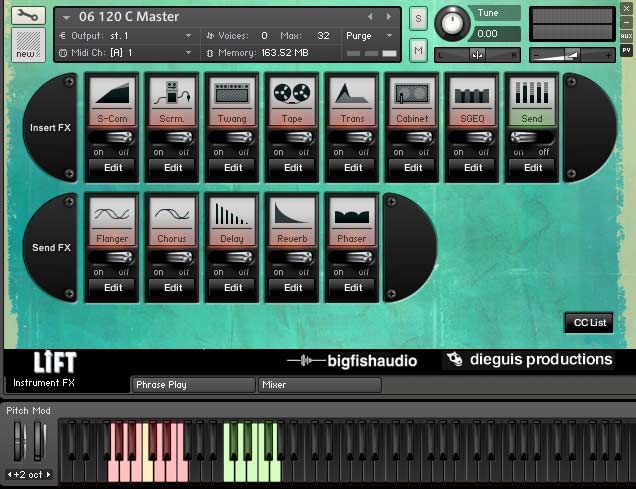Toggle the Delay on/off switch
This screenshot has height=489, width=636.
[x=232, y=258]
